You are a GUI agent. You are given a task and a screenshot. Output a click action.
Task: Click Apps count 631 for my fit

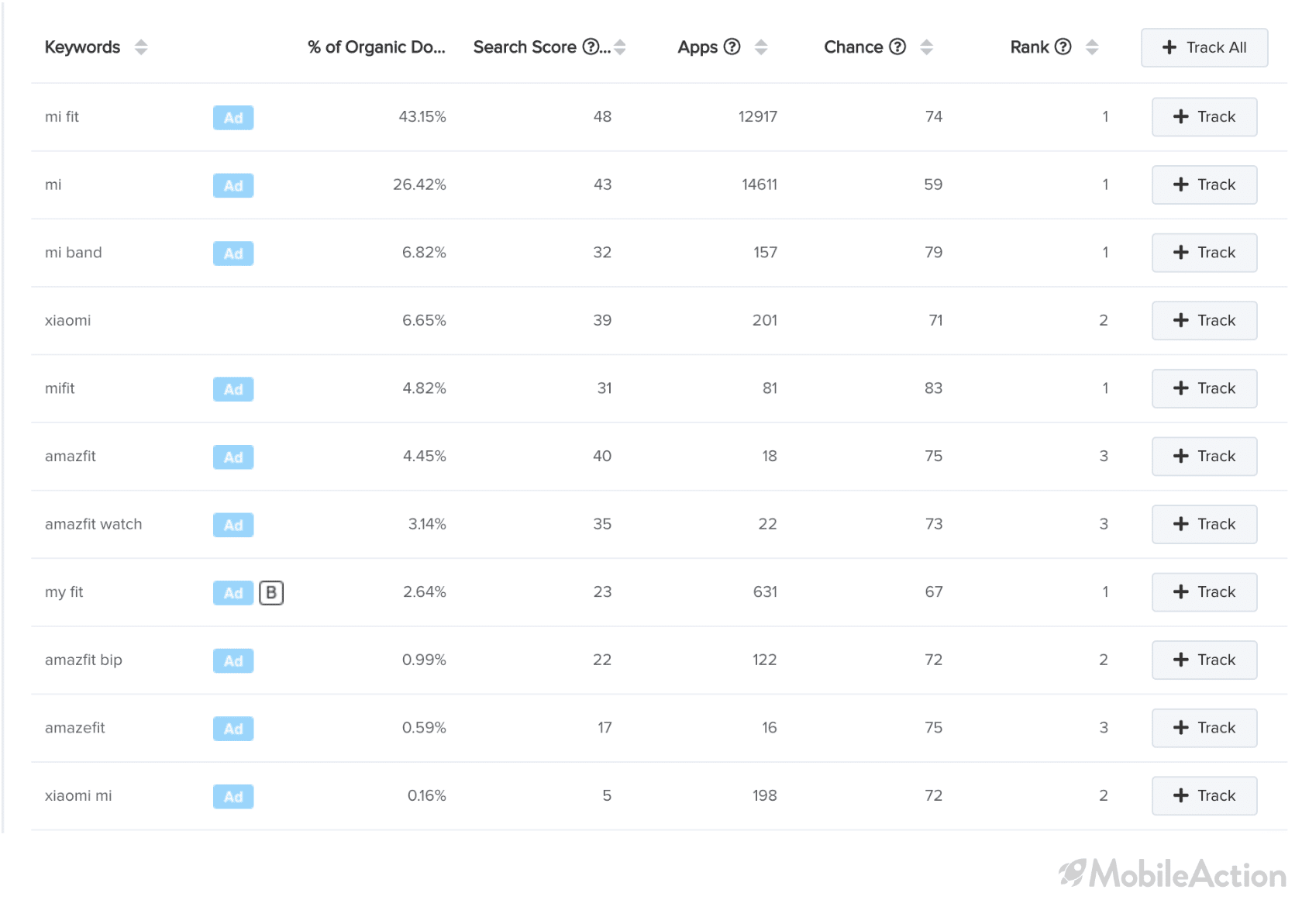point(765,592)
